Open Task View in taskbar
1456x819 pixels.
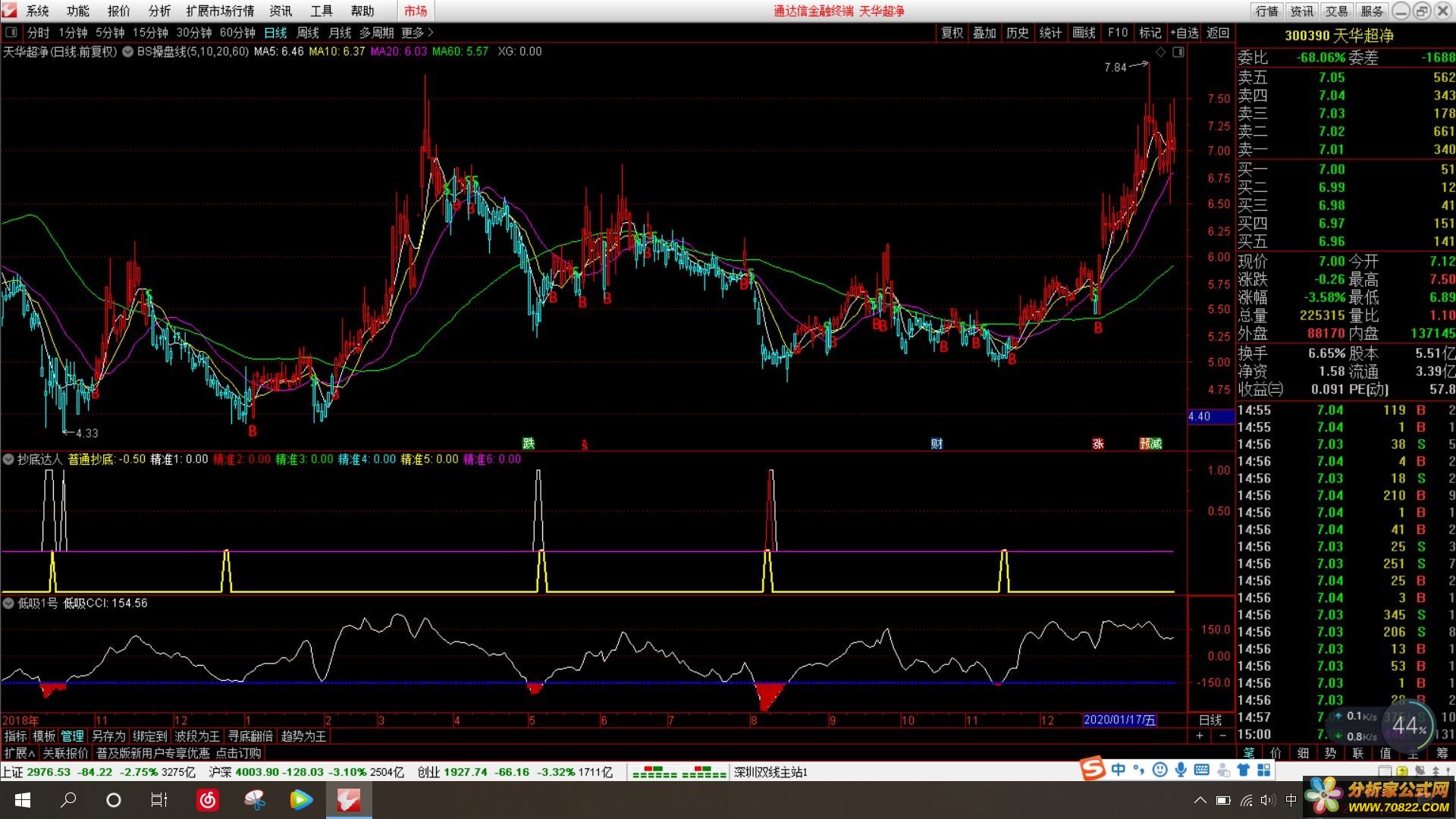(159, 800)
